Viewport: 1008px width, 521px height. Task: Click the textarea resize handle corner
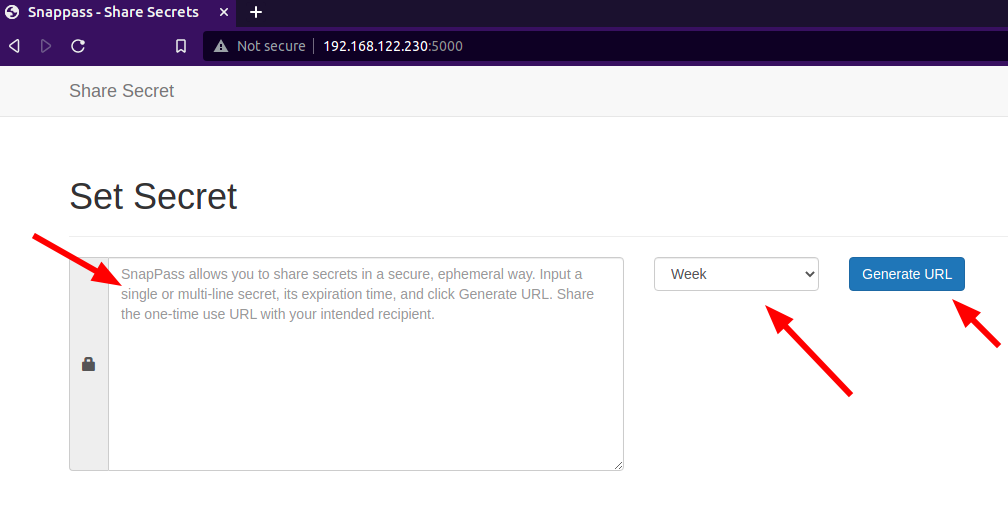click(618, 465)
